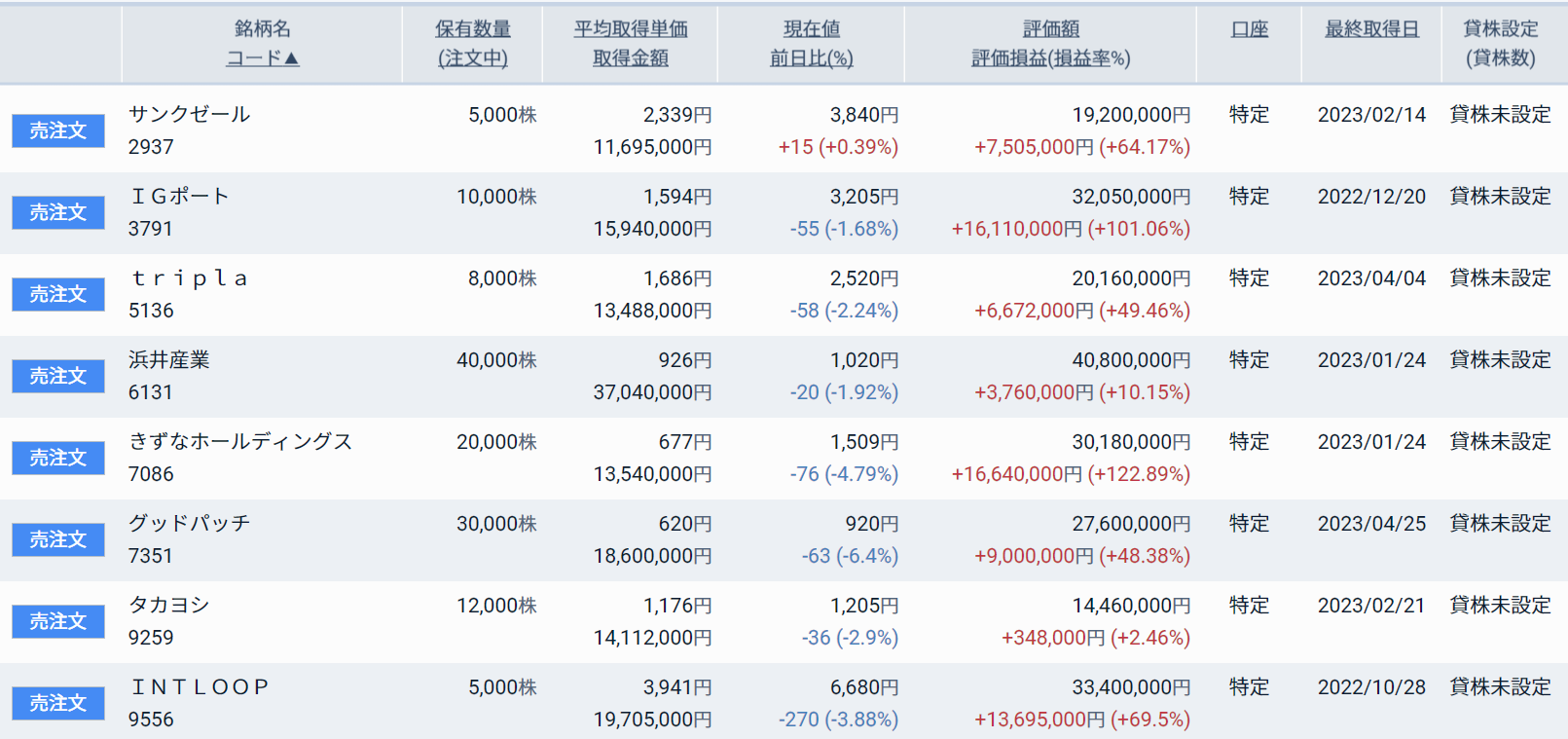Click day change -63 (-6.4%)
Image resolution: width=1568 pixels, height=739 pixels.
pos(850,556)
